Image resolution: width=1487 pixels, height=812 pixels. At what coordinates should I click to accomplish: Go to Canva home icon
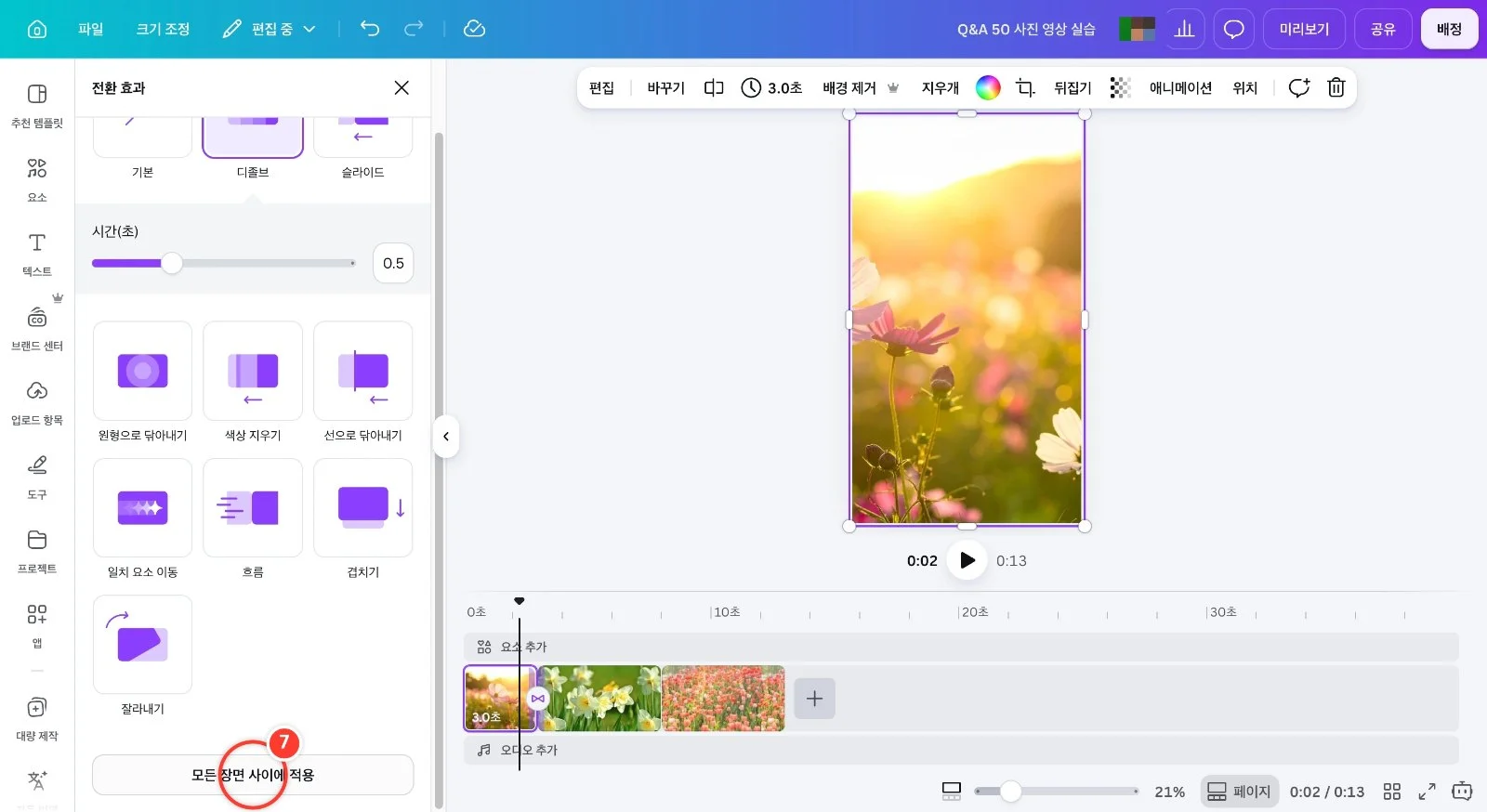tap(37, 29)
